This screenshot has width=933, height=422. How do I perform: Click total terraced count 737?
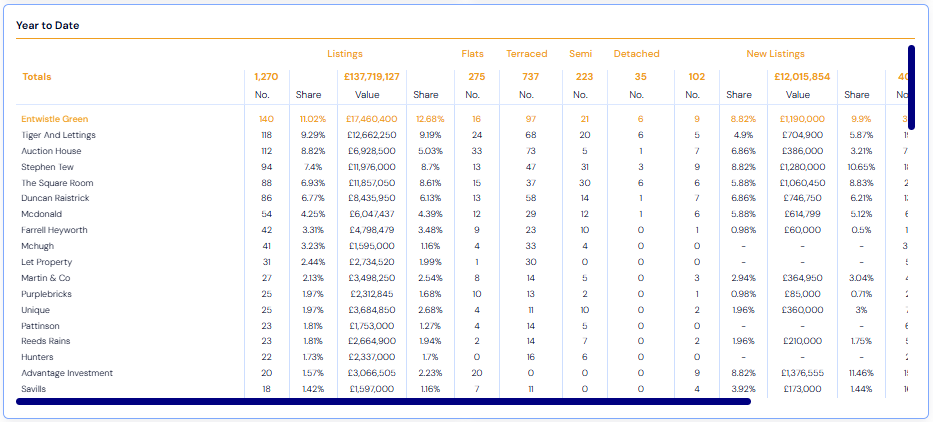pos(531,77)
